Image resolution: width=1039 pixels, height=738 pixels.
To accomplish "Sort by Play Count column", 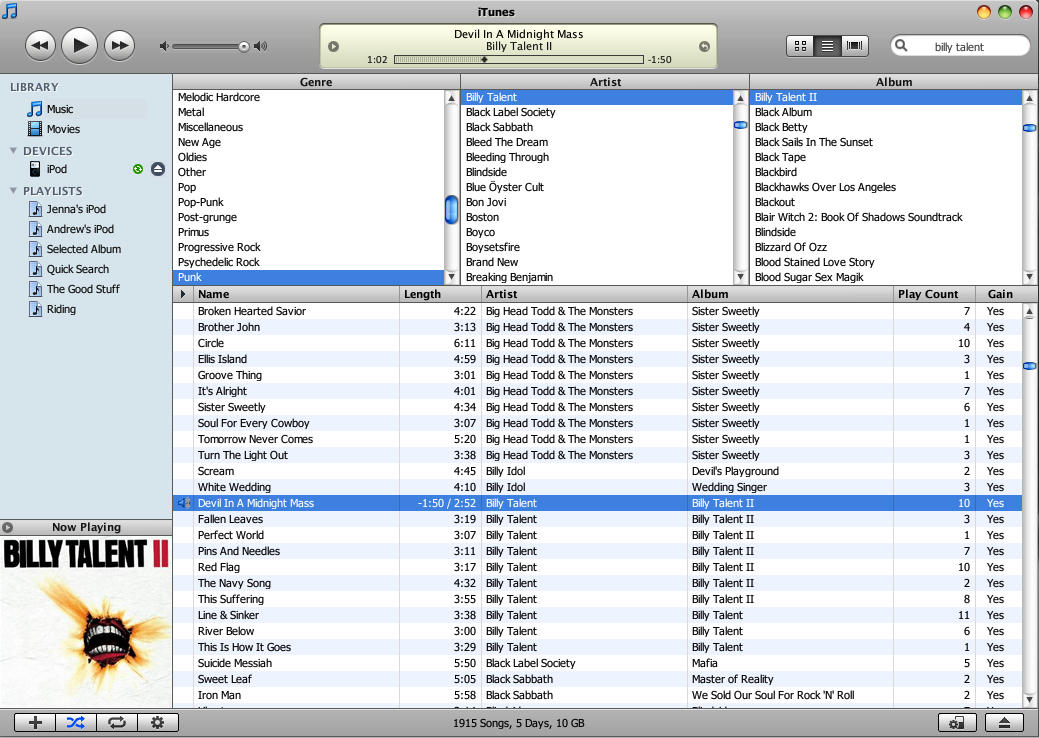I will pyautogui.click(x=934, y=294).
